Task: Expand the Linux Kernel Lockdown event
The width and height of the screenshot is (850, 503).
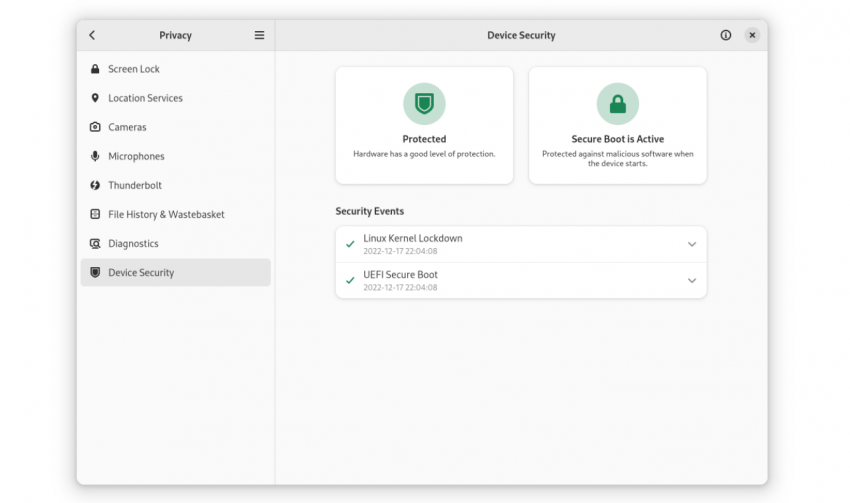Action: pyautogui.click(x=691, y=244)
